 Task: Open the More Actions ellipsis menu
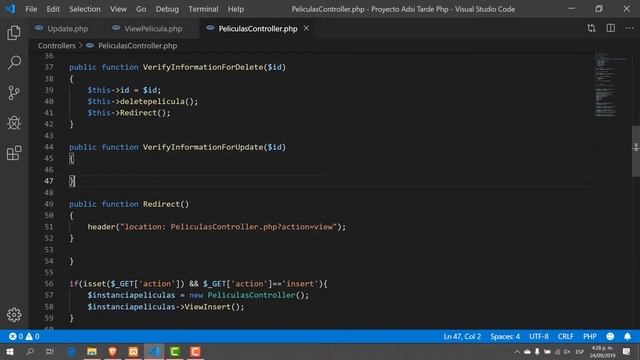(630, 28)
